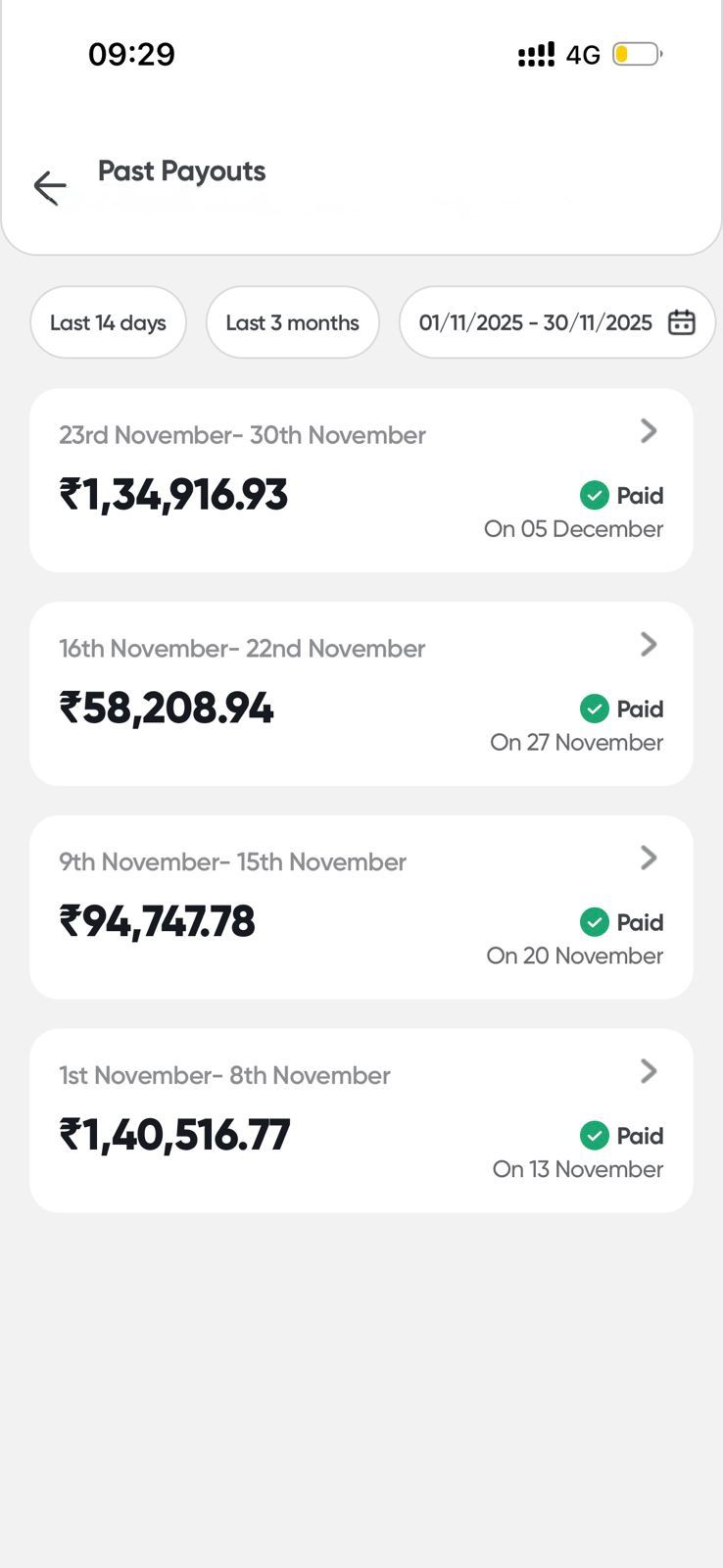This screenshot has height=1568, width=723.
Task: View the ₹1,40,516.77 payout card
Action: [175, 1136]
